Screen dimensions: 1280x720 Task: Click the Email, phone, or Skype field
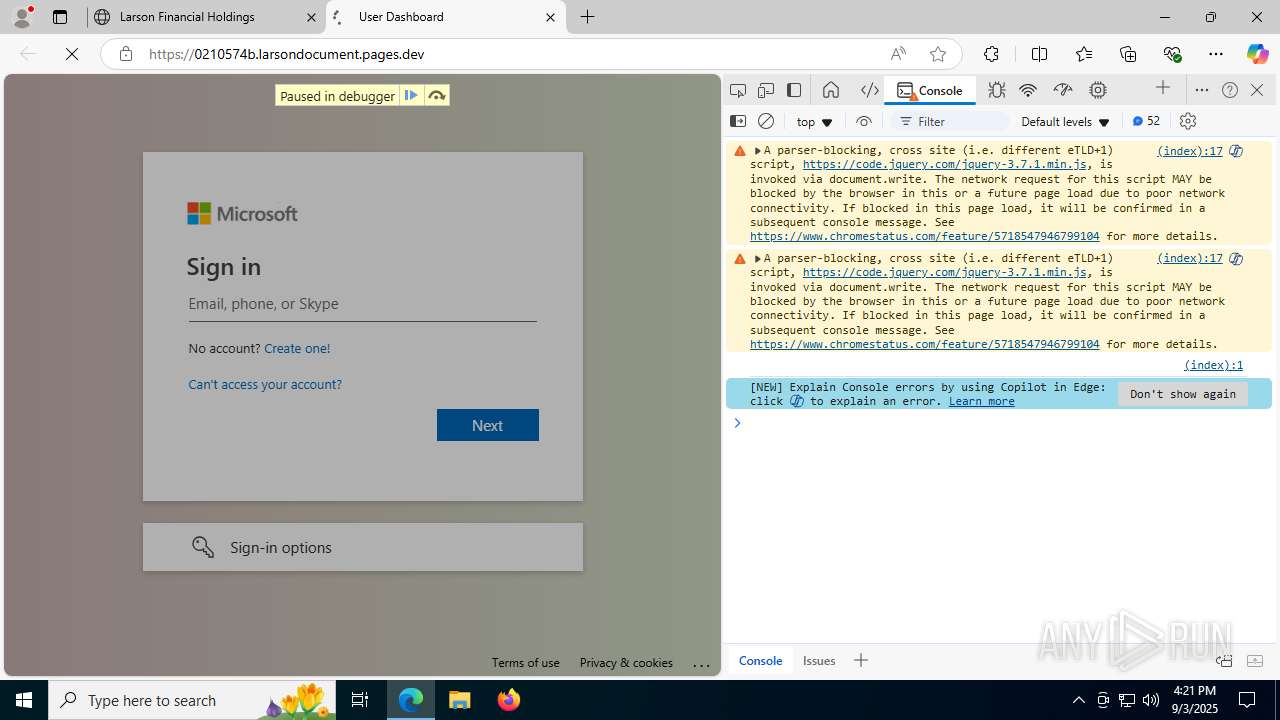[x=362, y=304]
